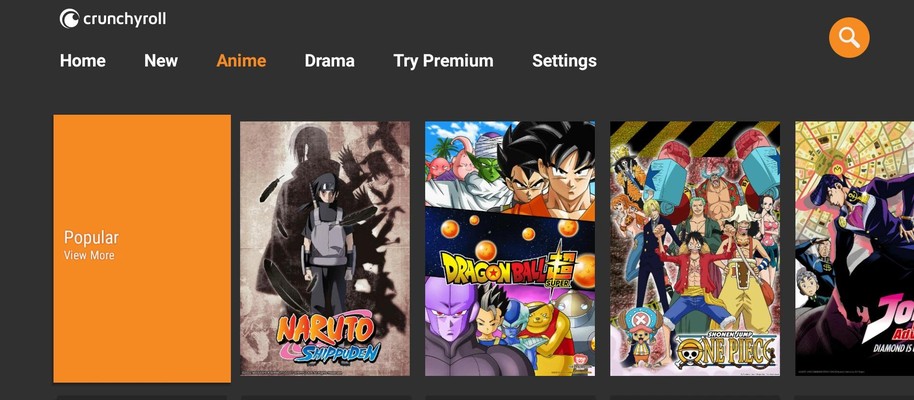Click the Crunchyroll logo icon
914x400 pixels.
(69, 19)
